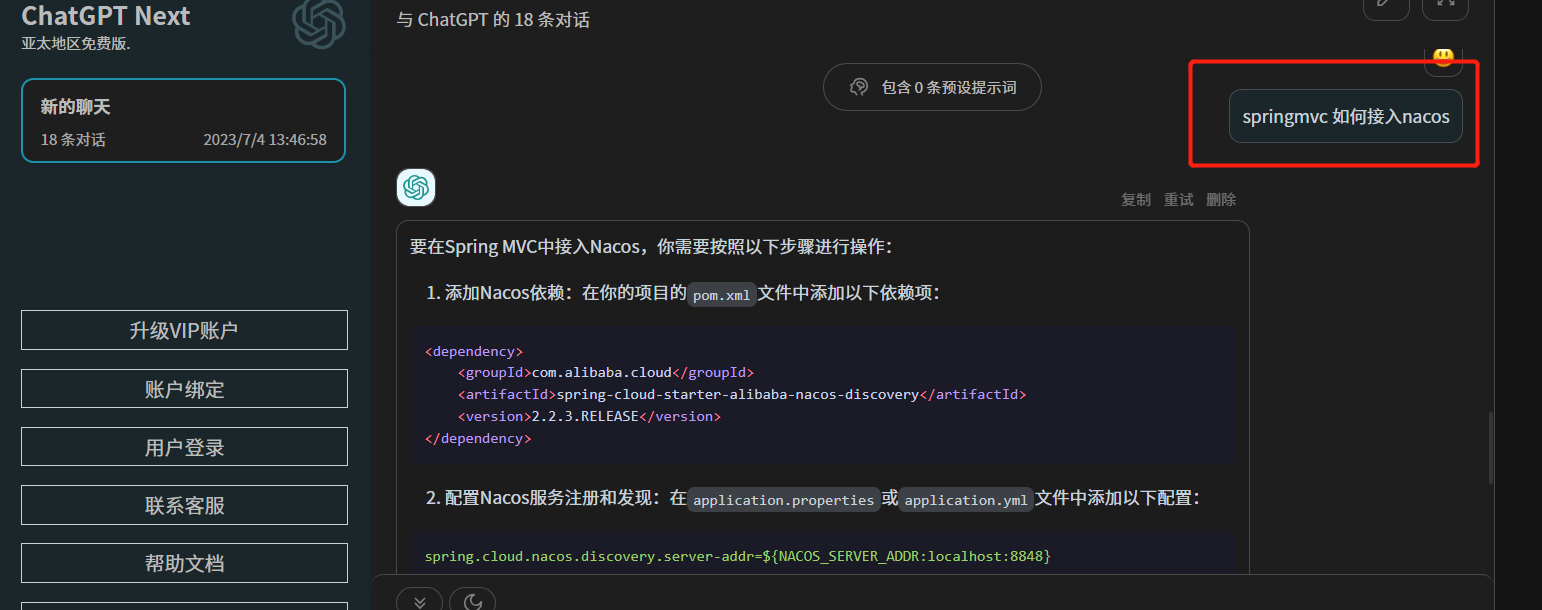Click the artifactId spring-cloud-starter-alibaba-nacos-discovery line
This screenshot has height=610, width=1542.
pos(742,395)
